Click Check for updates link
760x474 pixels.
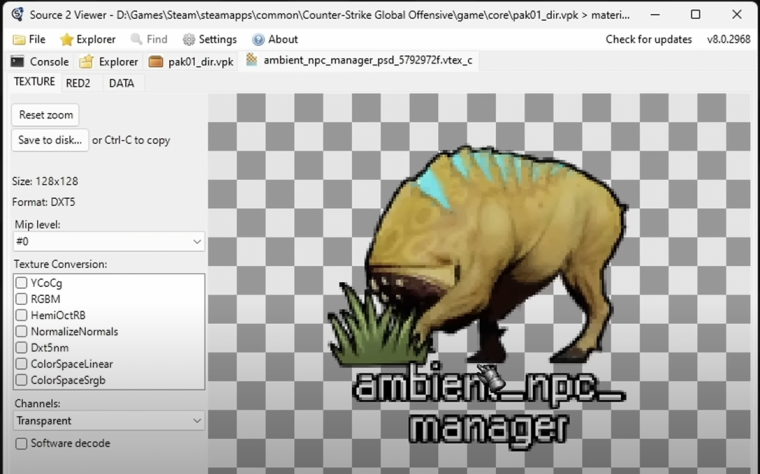(649, 39)
